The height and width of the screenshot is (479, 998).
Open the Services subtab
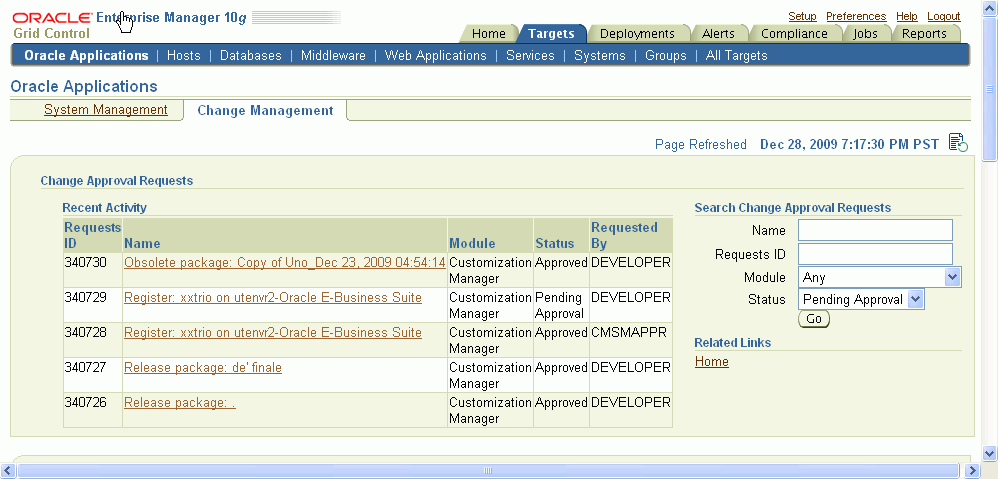click(530, 55)
